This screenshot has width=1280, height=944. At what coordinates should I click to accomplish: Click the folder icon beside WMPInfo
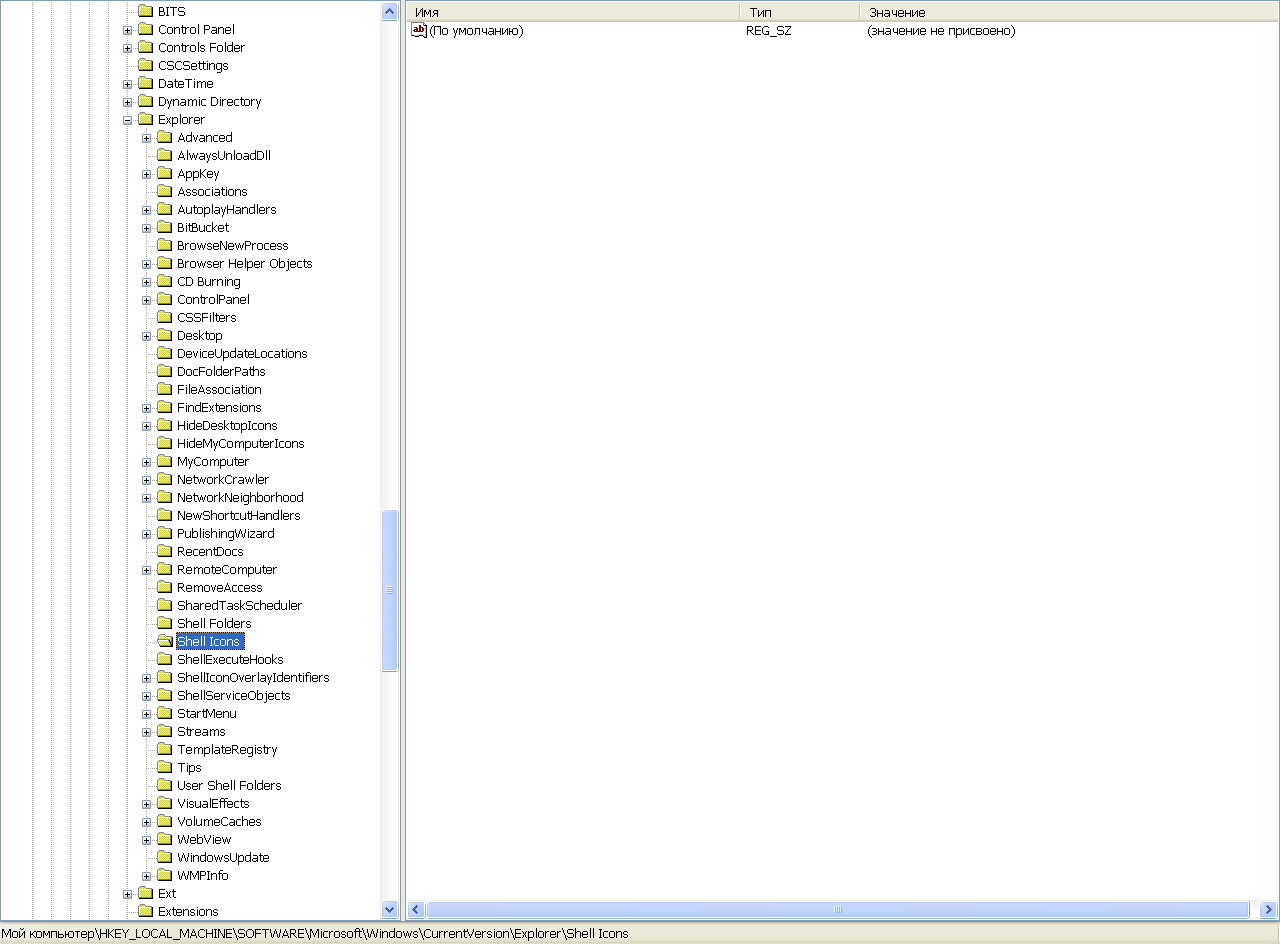[165, 876]
